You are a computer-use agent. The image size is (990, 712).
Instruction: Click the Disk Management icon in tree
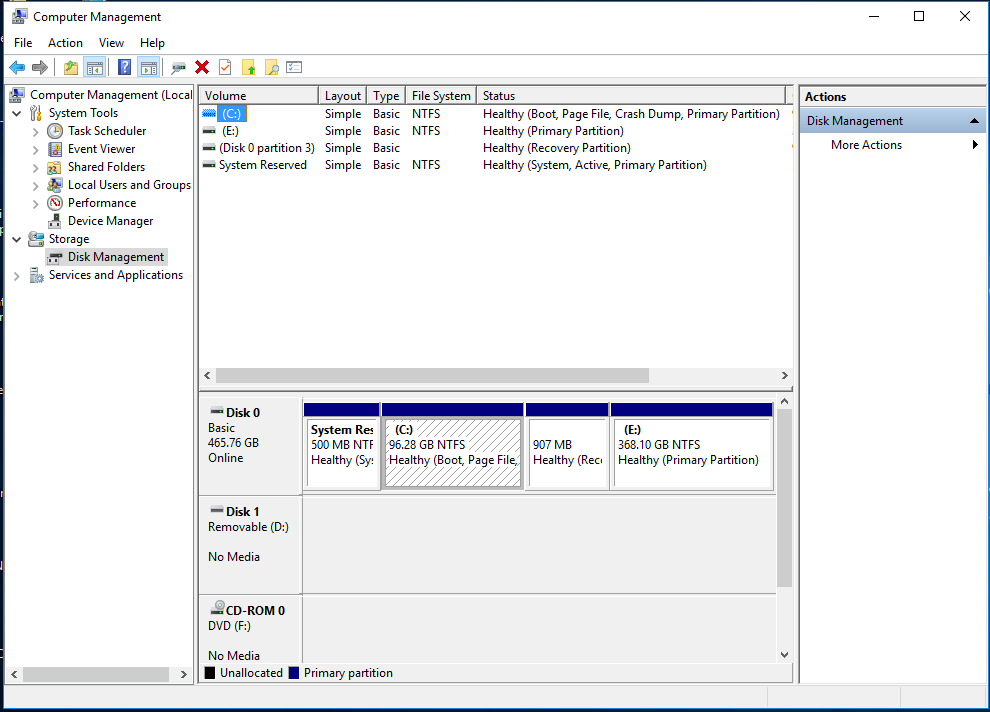coord(56,257)
